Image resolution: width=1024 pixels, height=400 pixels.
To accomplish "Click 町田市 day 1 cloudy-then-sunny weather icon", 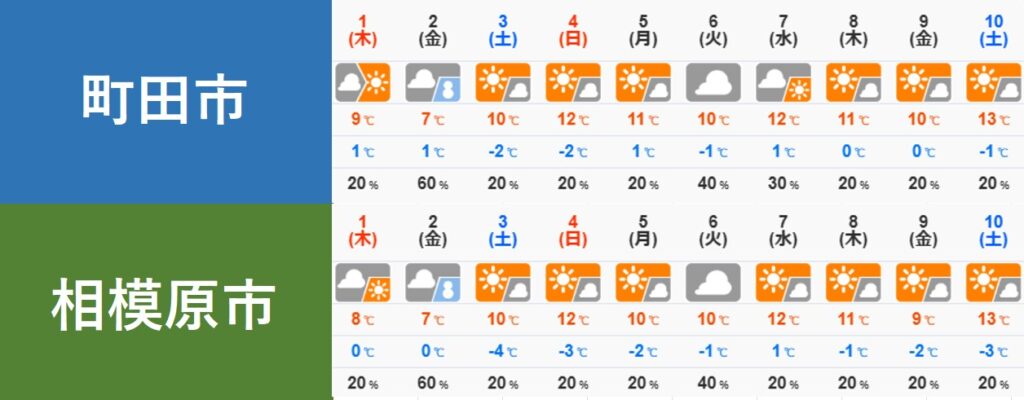I will tap(361, 83).
